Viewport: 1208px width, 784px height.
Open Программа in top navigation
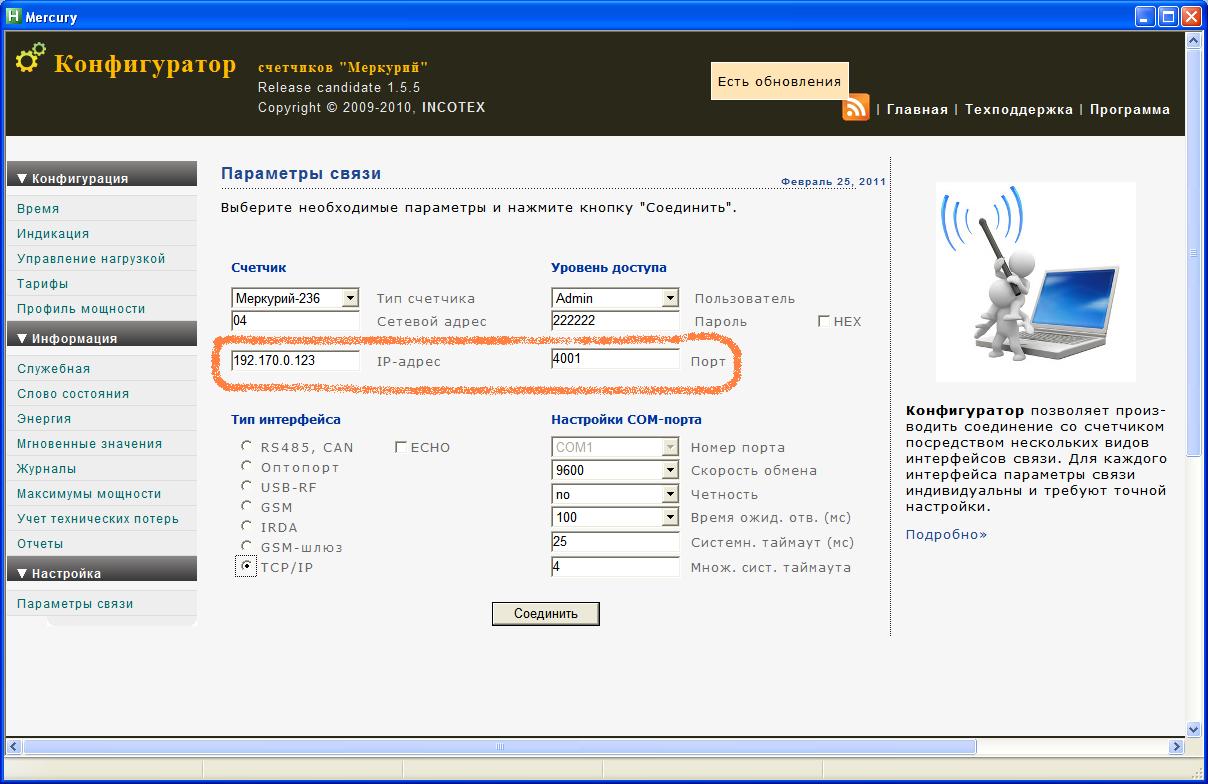click(x=1130, y=110)
